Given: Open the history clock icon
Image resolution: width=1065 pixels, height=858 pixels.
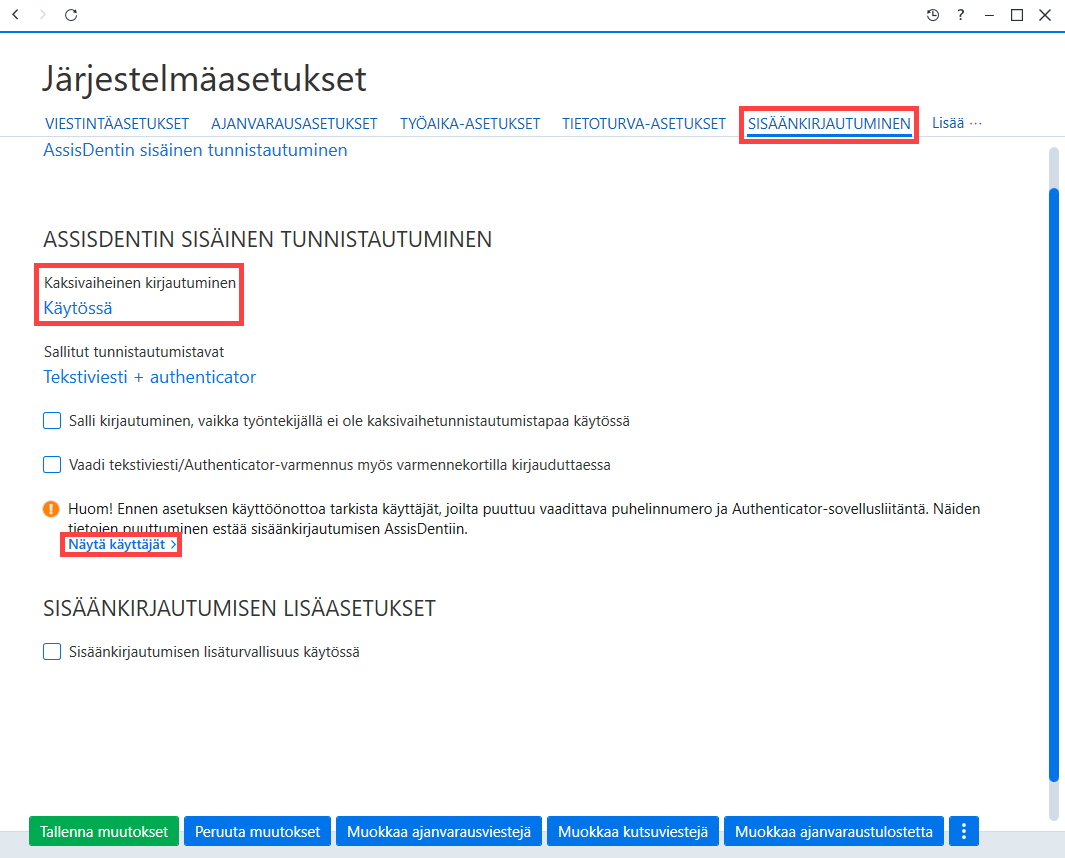Looking at the screenshot, I should [x=933, y=15].
